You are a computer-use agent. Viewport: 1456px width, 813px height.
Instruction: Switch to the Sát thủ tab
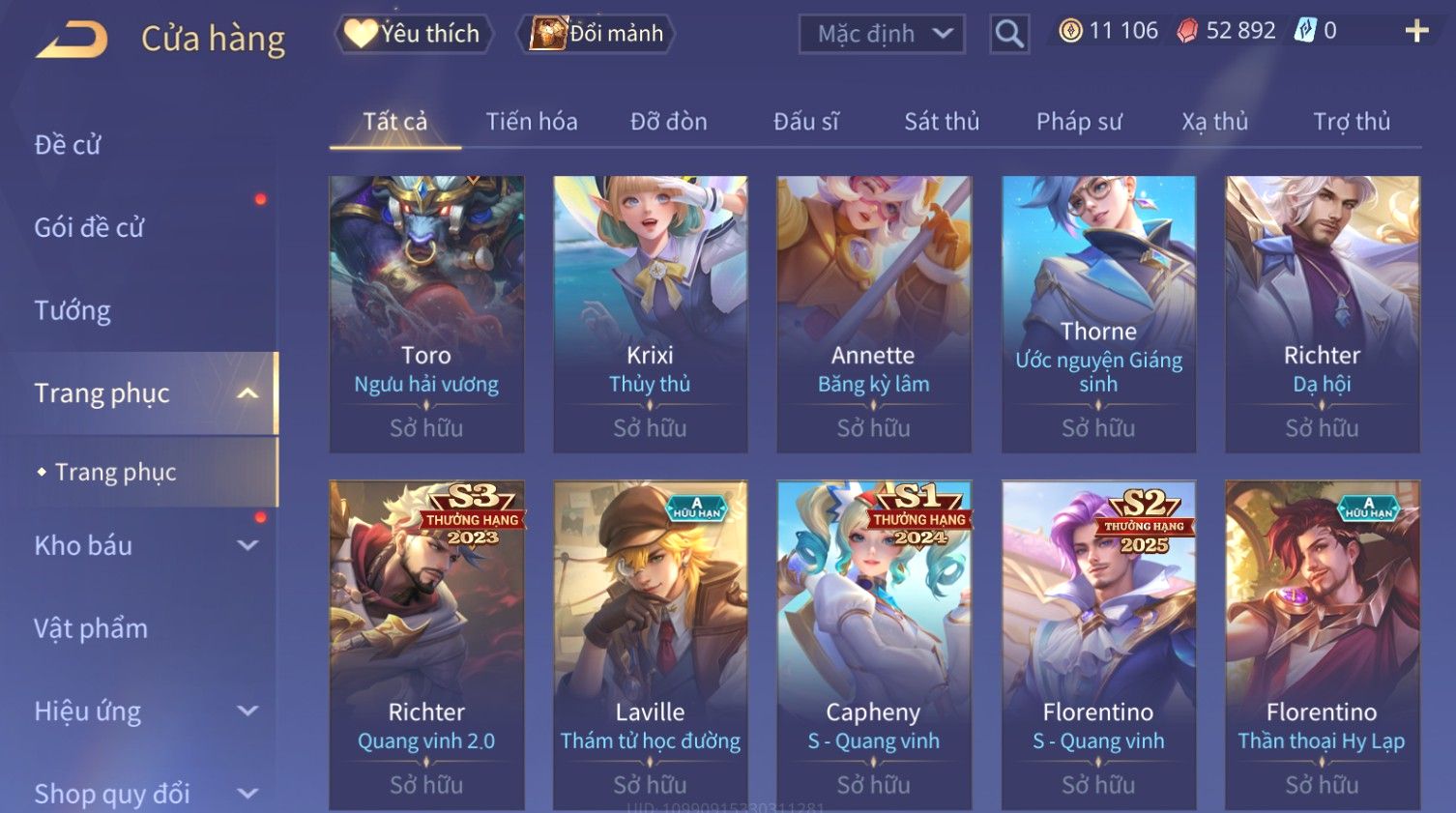[942, 122]
